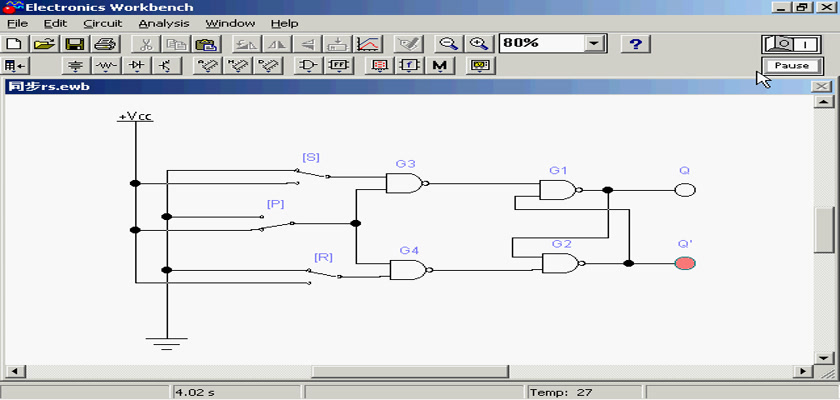Open the Instruments parts bin
840x400 pixels.
[480, 66]
